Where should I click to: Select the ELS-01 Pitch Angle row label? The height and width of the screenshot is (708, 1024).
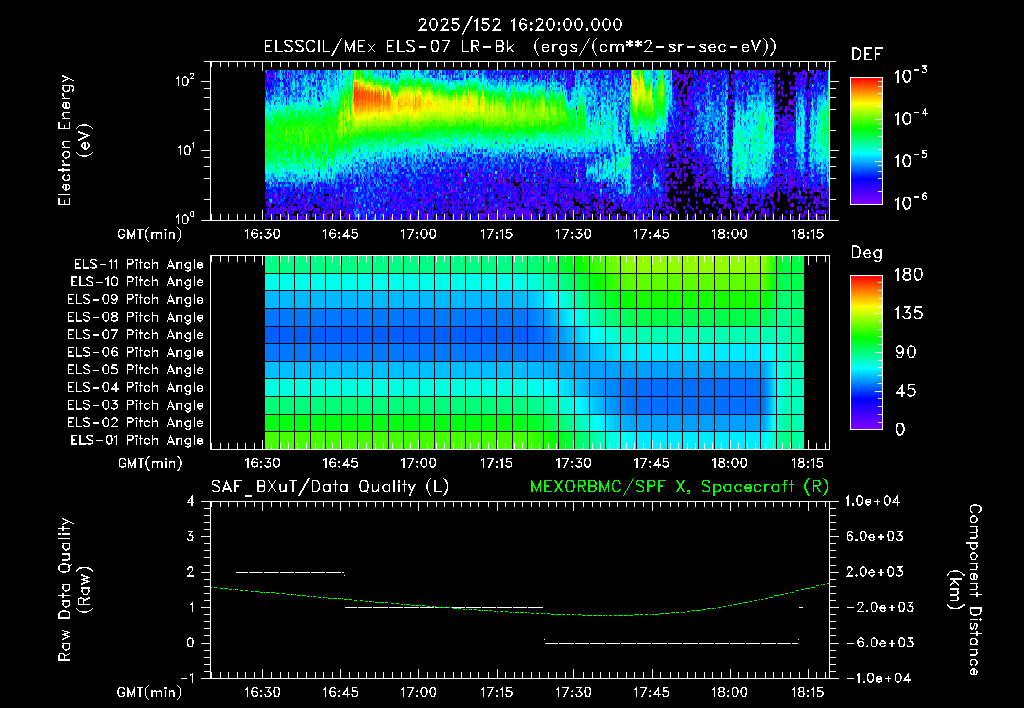point(137,440)
